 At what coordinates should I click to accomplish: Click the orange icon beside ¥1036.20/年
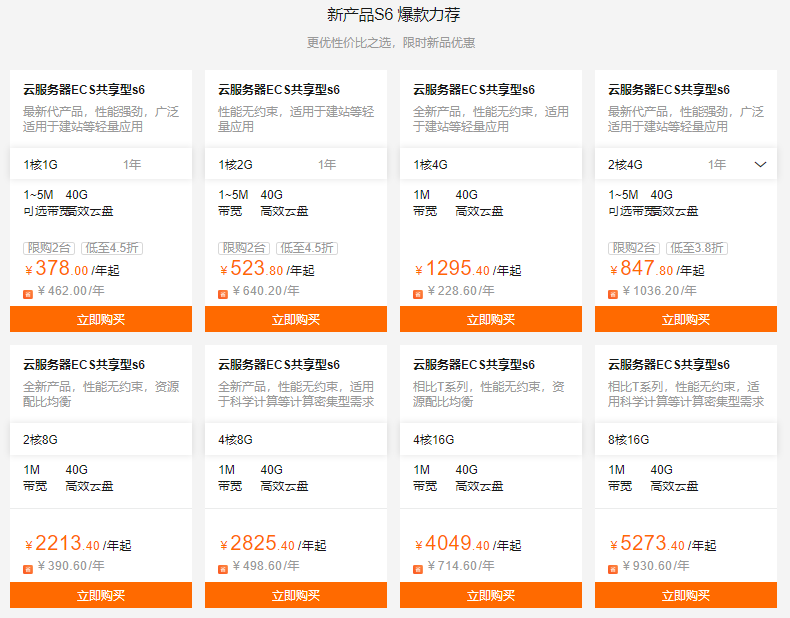[613, 294]
